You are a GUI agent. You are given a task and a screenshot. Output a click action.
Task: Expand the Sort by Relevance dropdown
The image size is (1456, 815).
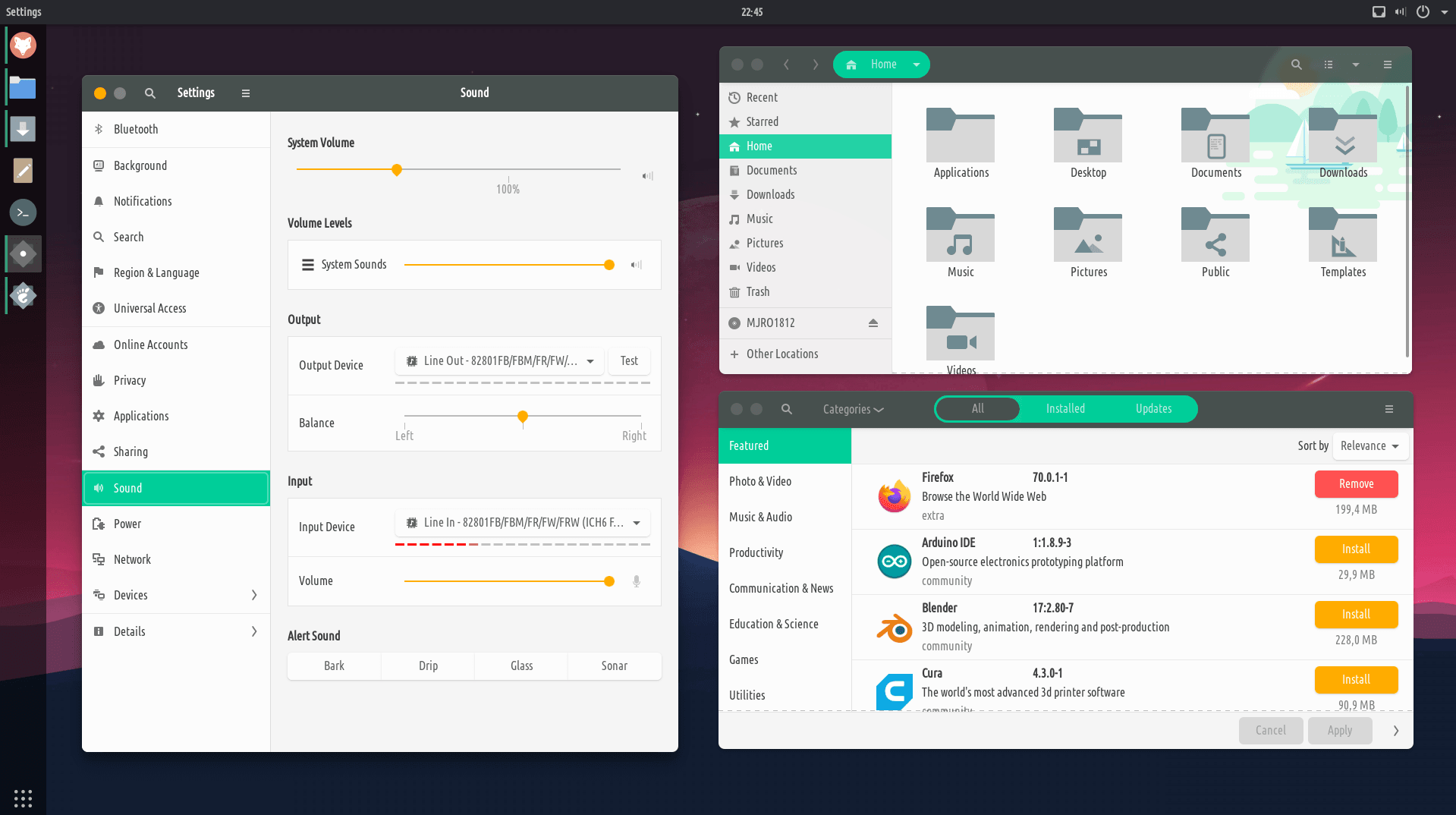coord(1369,446)
